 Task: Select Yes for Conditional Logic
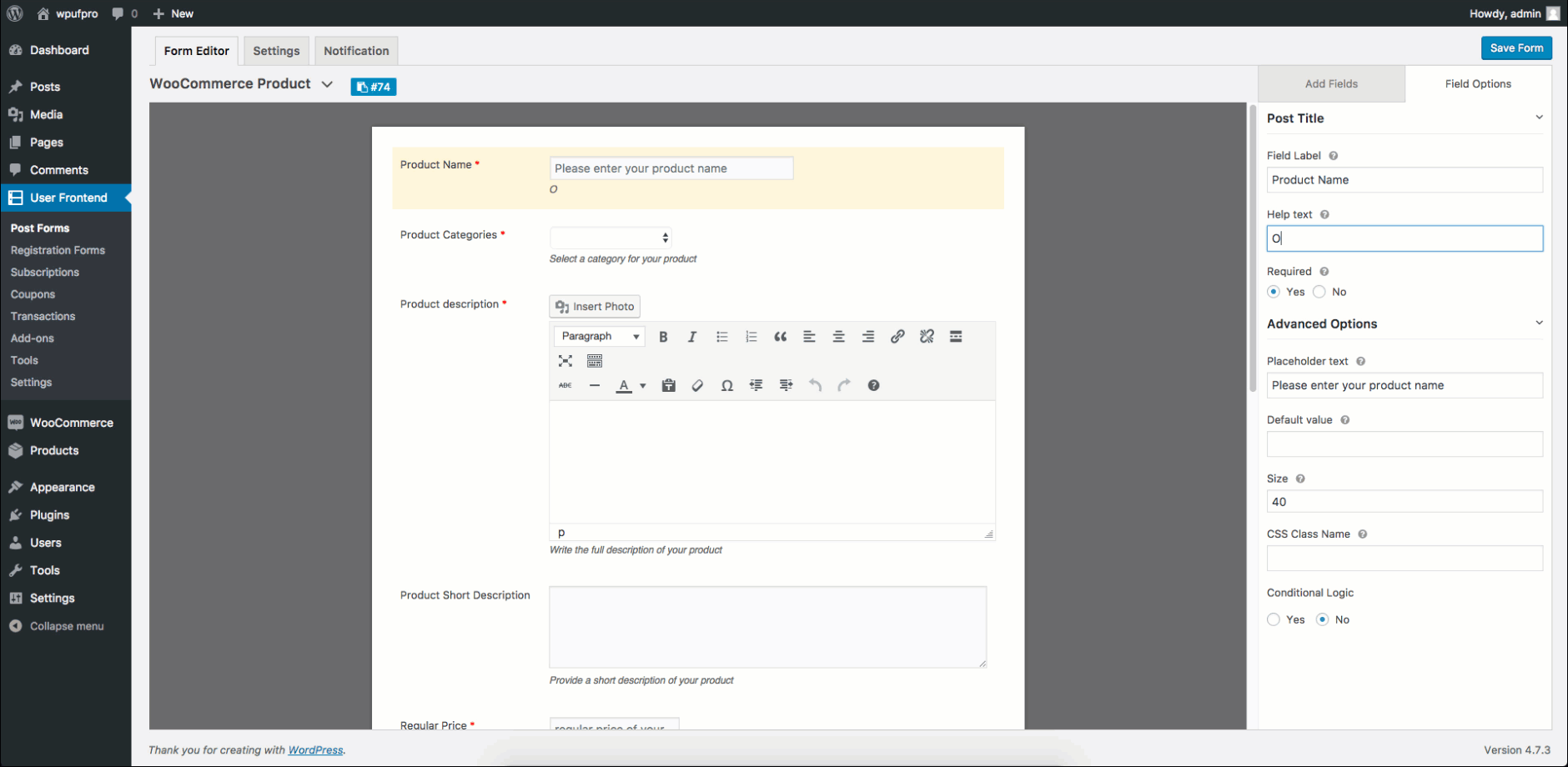point(1274,619)
